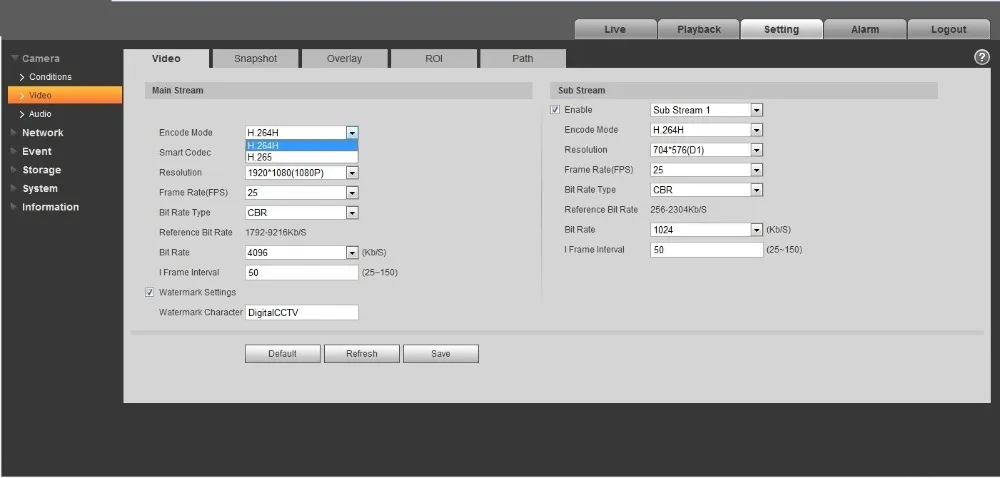Uncheck the Sub Stream Enable checkbox

pos(555,110)
